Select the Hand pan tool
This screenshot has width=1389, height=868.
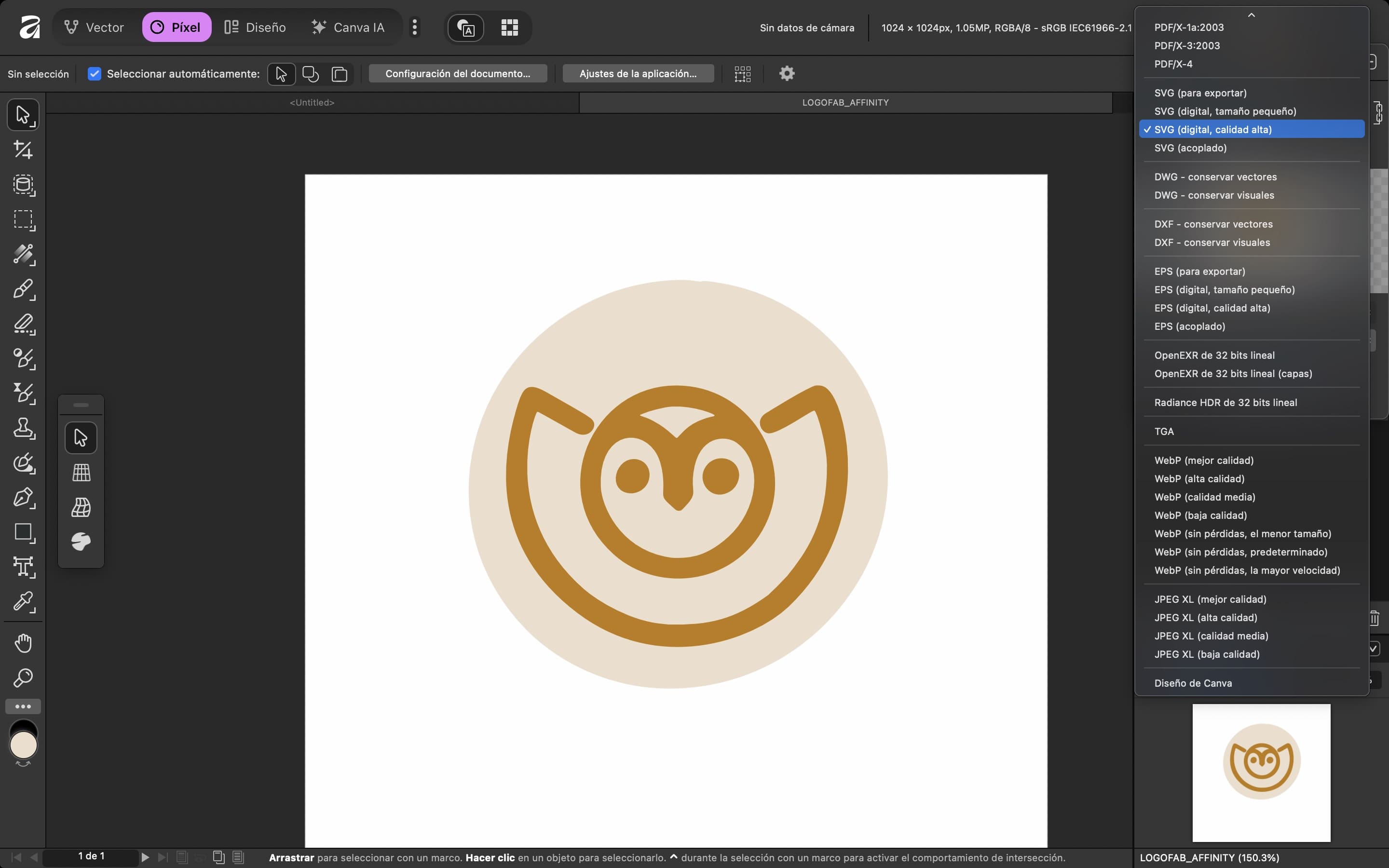(x=23, y=643)
